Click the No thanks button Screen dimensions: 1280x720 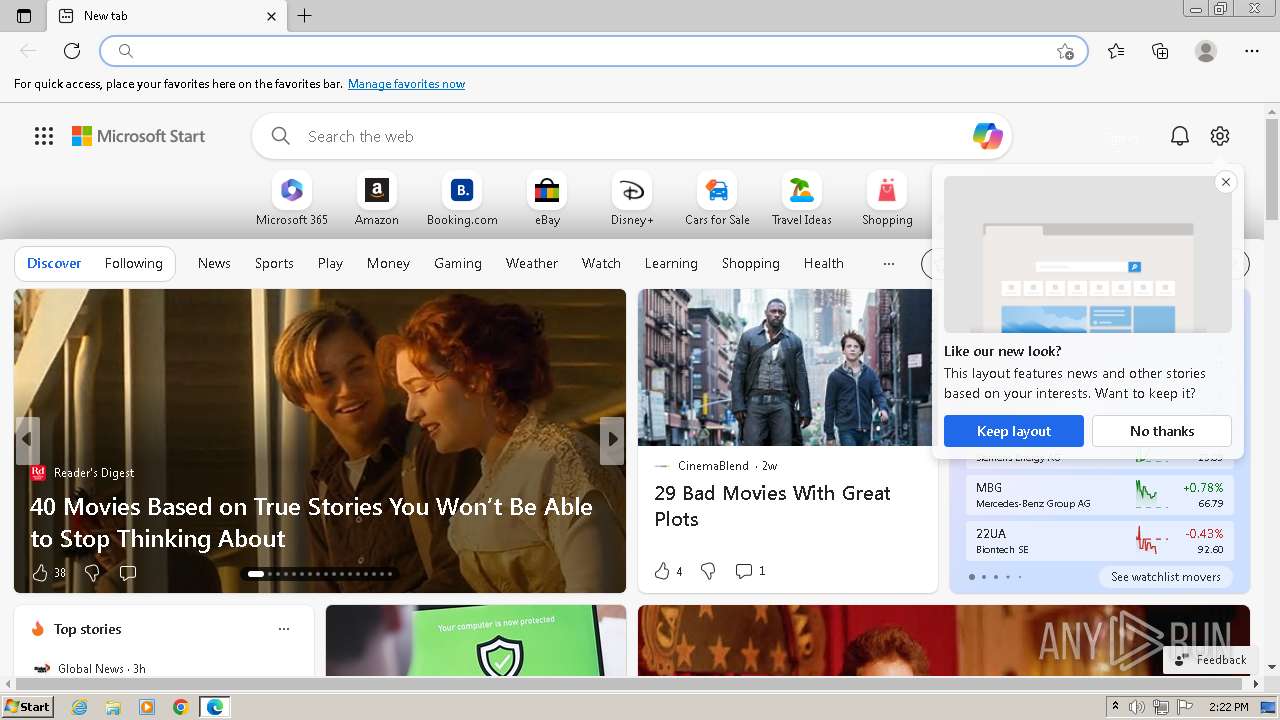coord(1162,431)
